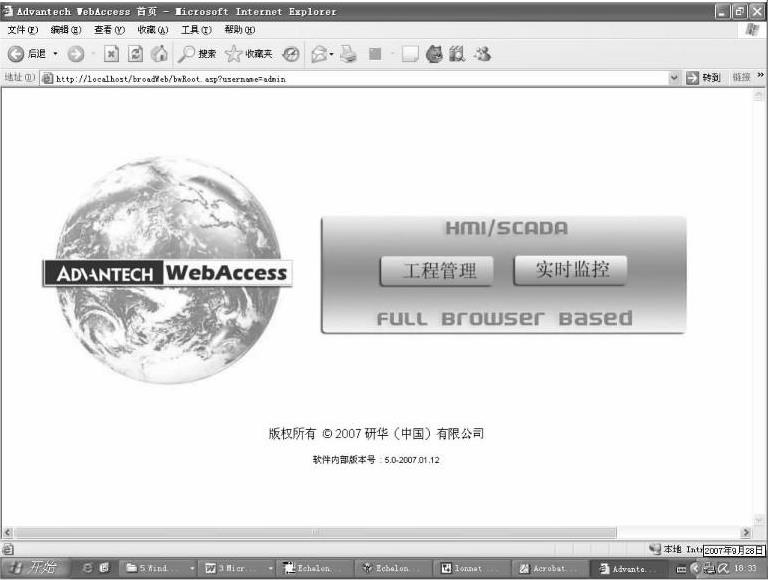
Task: Click the status bar page icon
Action: tap(7, 549)
